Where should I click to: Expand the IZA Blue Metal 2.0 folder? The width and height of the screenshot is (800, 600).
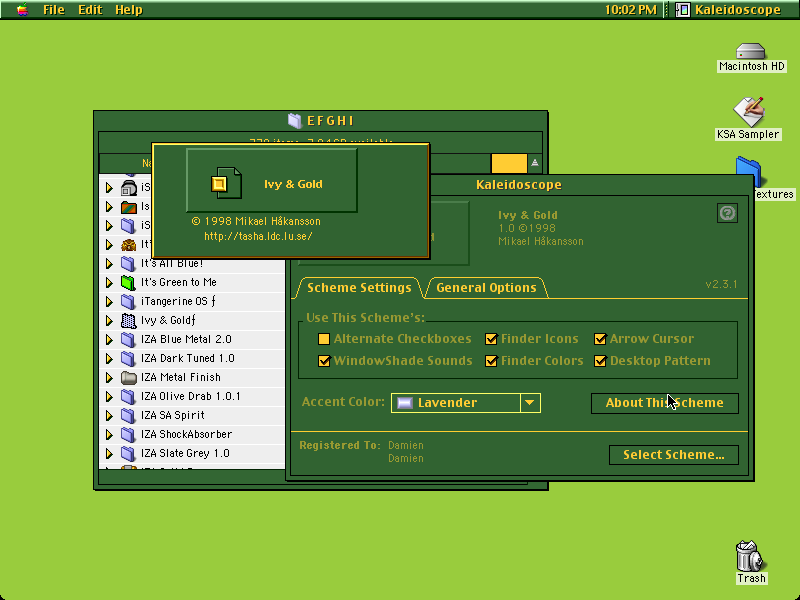coord(109,339)
